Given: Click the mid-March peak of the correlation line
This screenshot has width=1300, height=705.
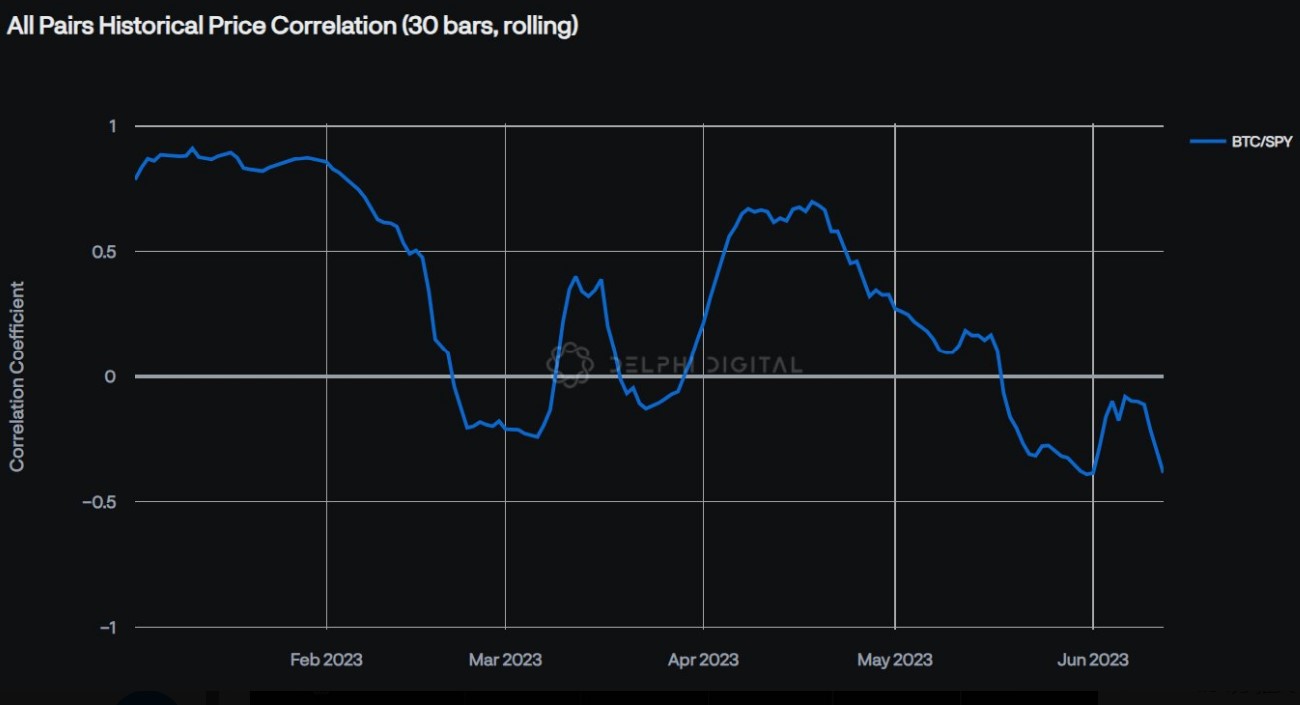Looking at the screenshot, I should click(x=576, y=277).
